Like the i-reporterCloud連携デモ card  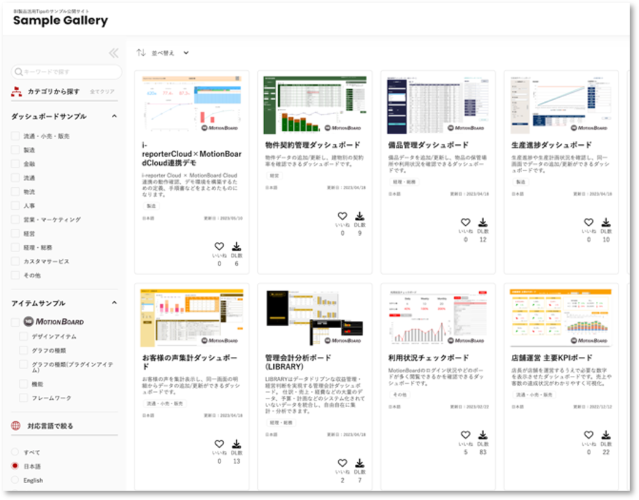pos(219,246)
